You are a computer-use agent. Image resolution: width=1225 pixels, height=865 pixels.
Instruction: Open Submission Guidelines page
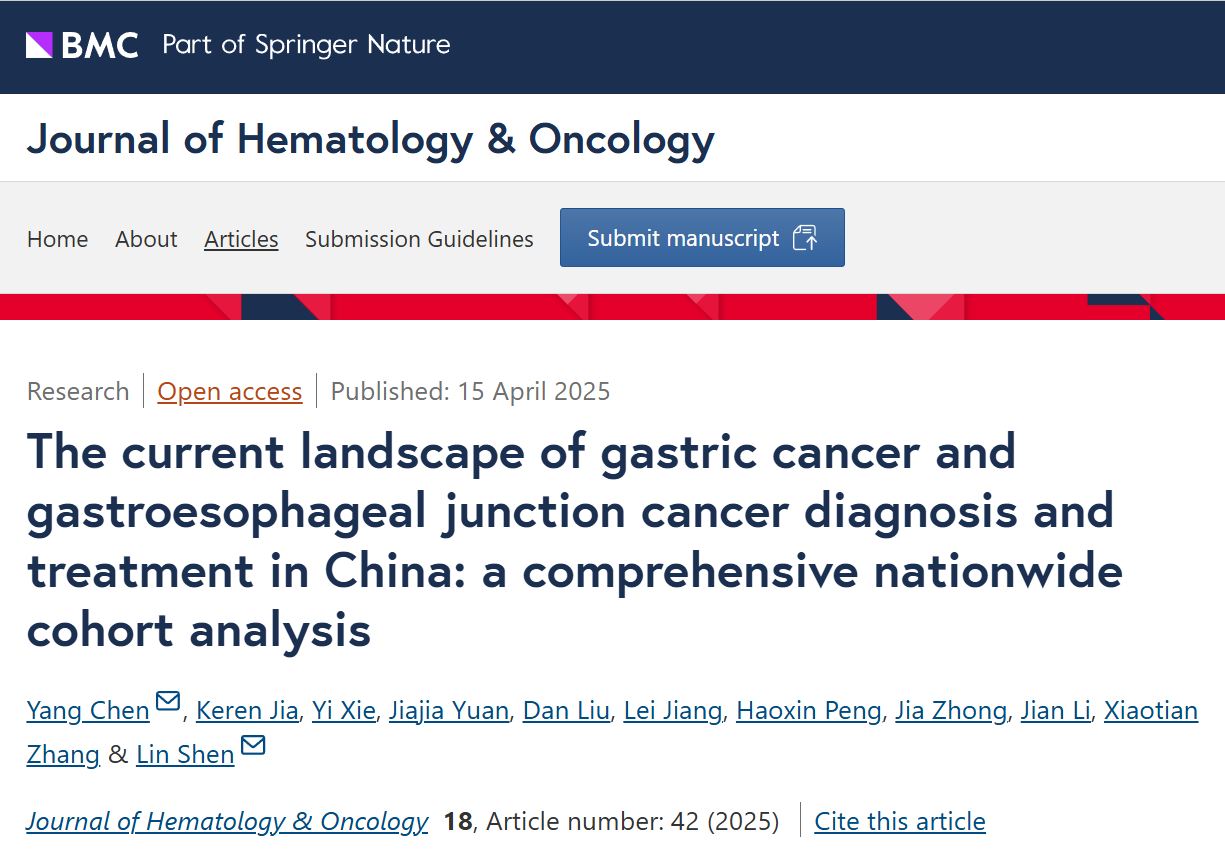[x=419, y=239]
